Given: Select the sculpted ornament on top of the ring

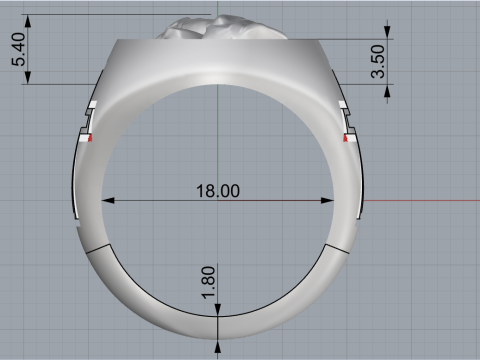Looking at the screenshot, I should click(x=223, y=27).
